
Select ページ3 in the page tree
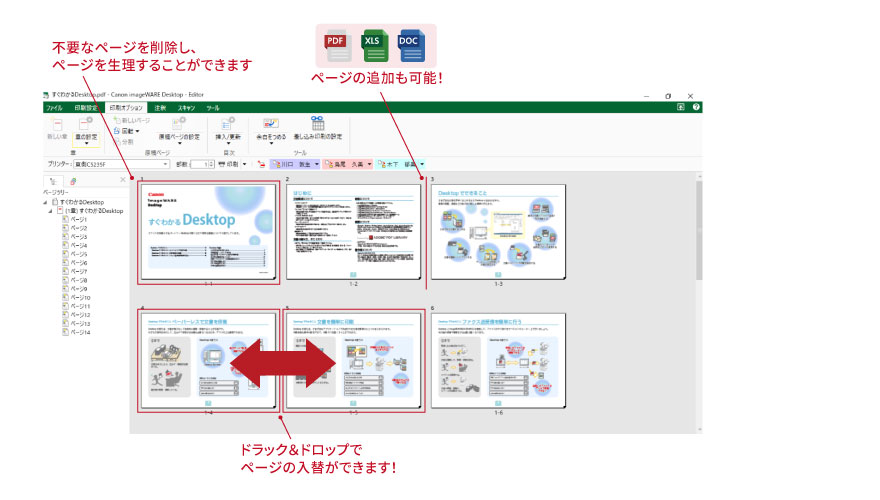[75, 237]
